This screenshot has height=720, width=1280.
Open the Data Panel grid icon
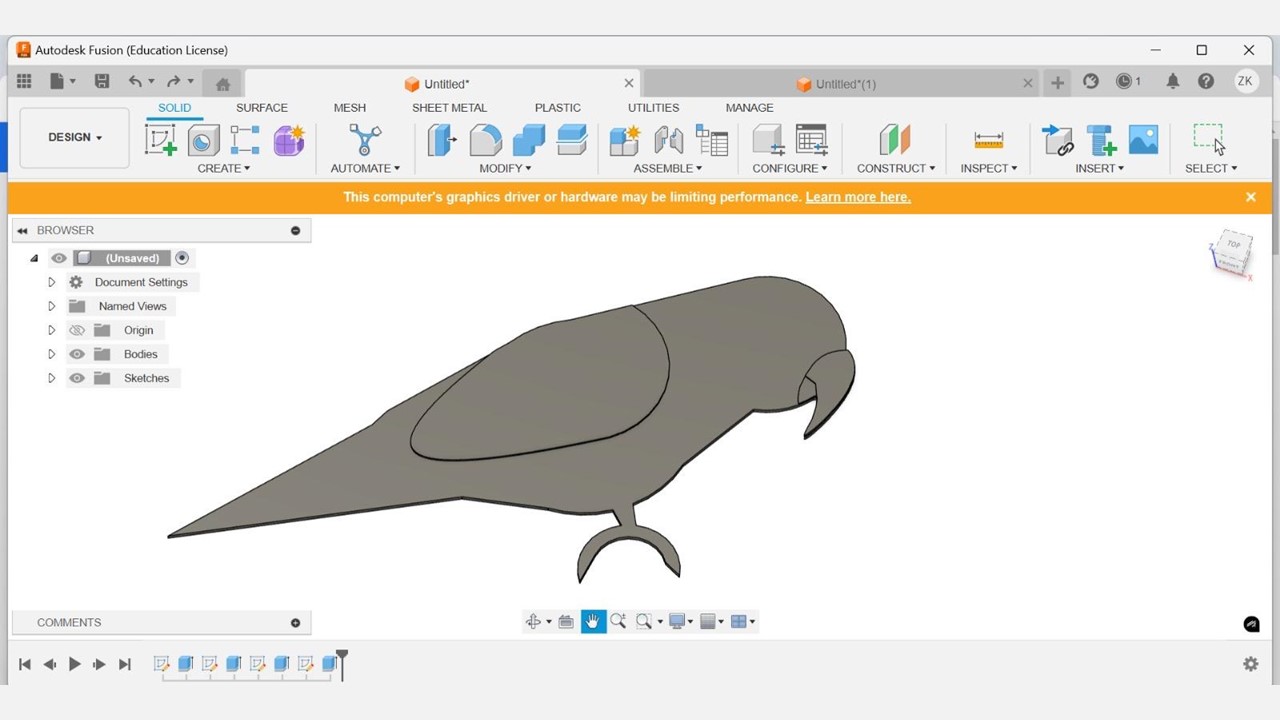click(24, 82)
